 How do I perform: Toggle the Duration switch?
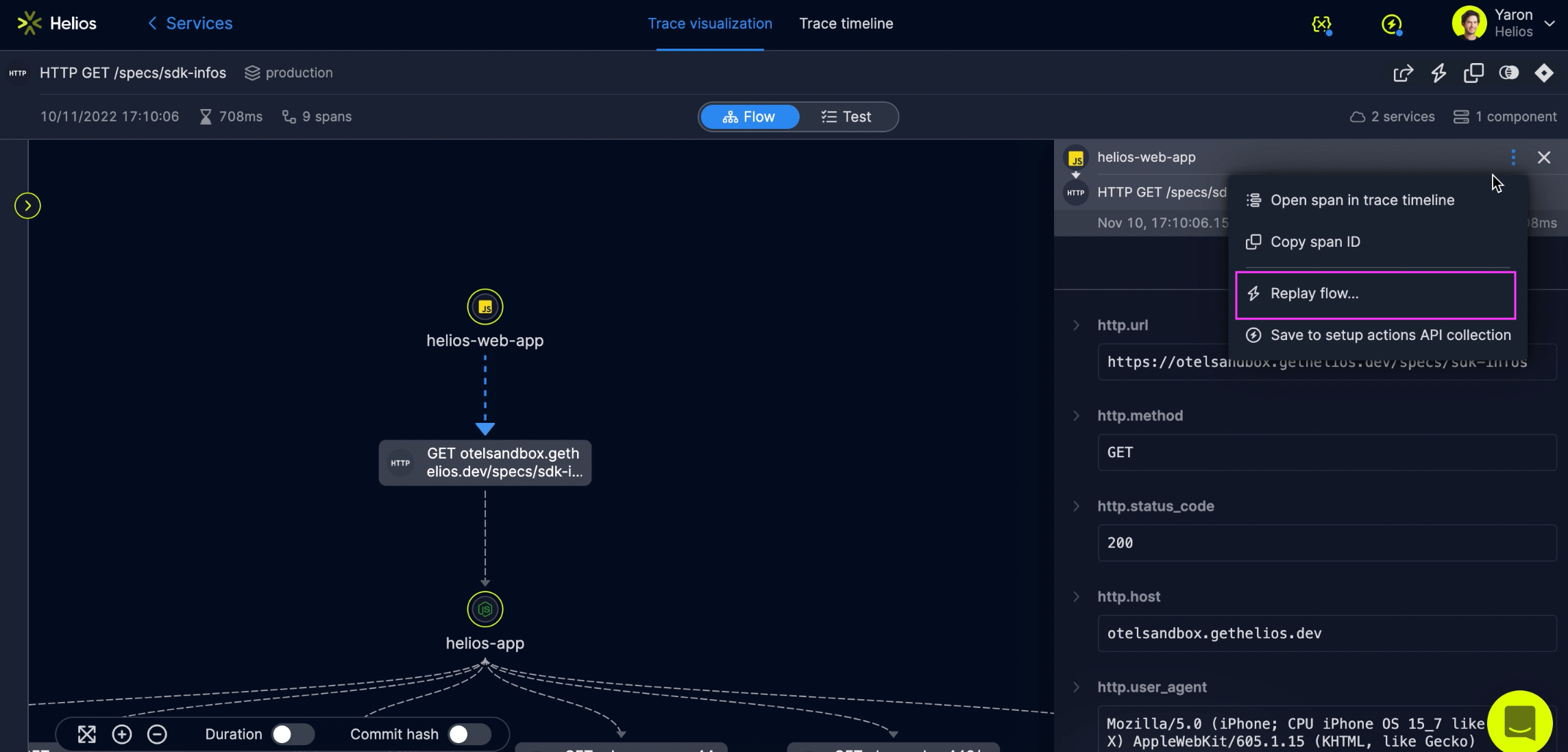point(292,734)
